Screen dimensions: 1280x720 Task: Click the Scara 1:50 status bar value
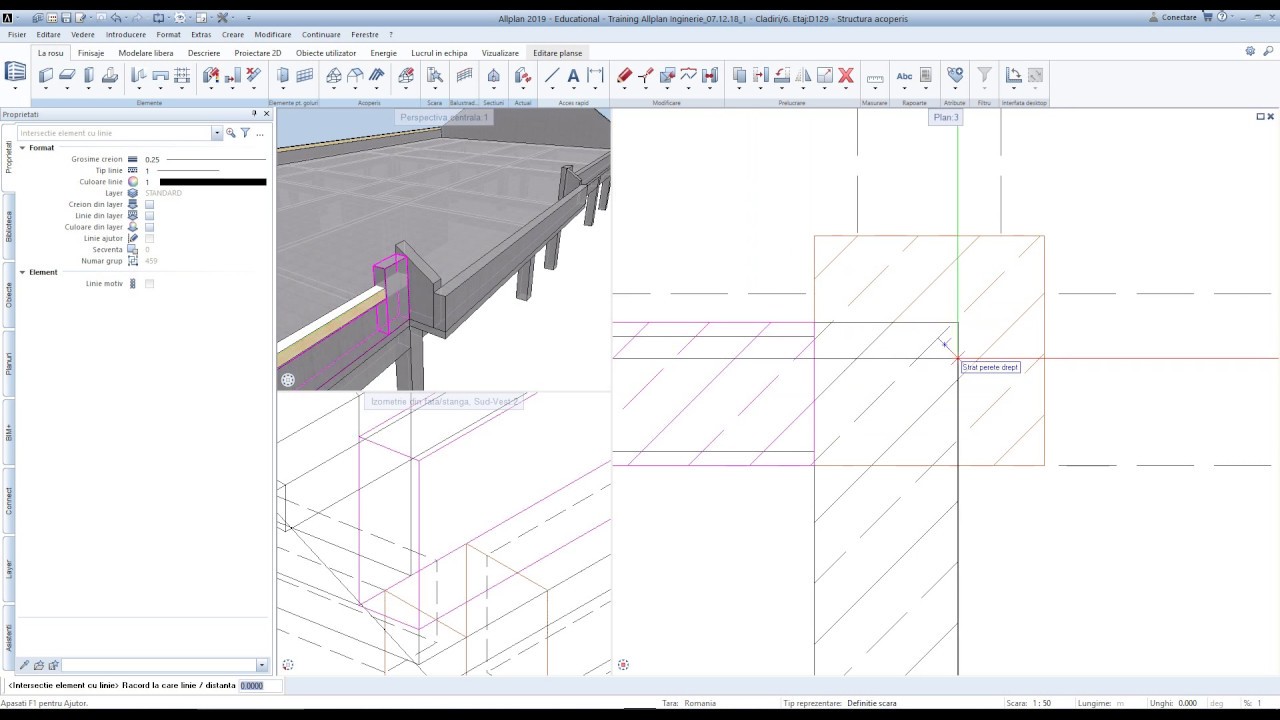[1042, 703]
